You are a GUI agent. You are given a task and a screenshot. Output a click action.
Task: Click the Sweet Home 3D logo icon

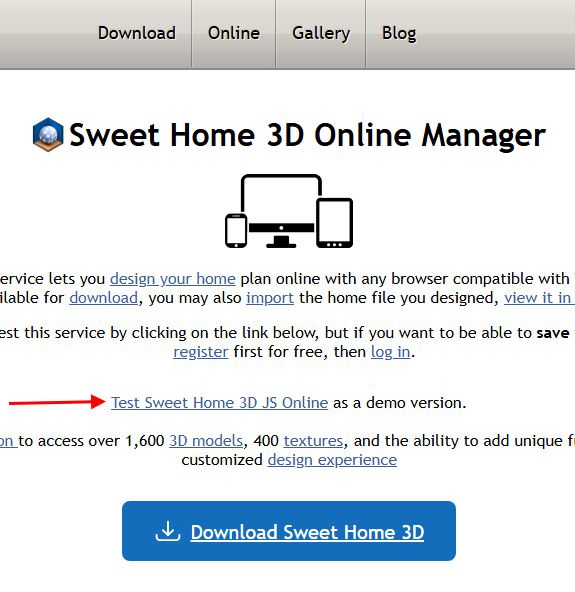point(48,134)
